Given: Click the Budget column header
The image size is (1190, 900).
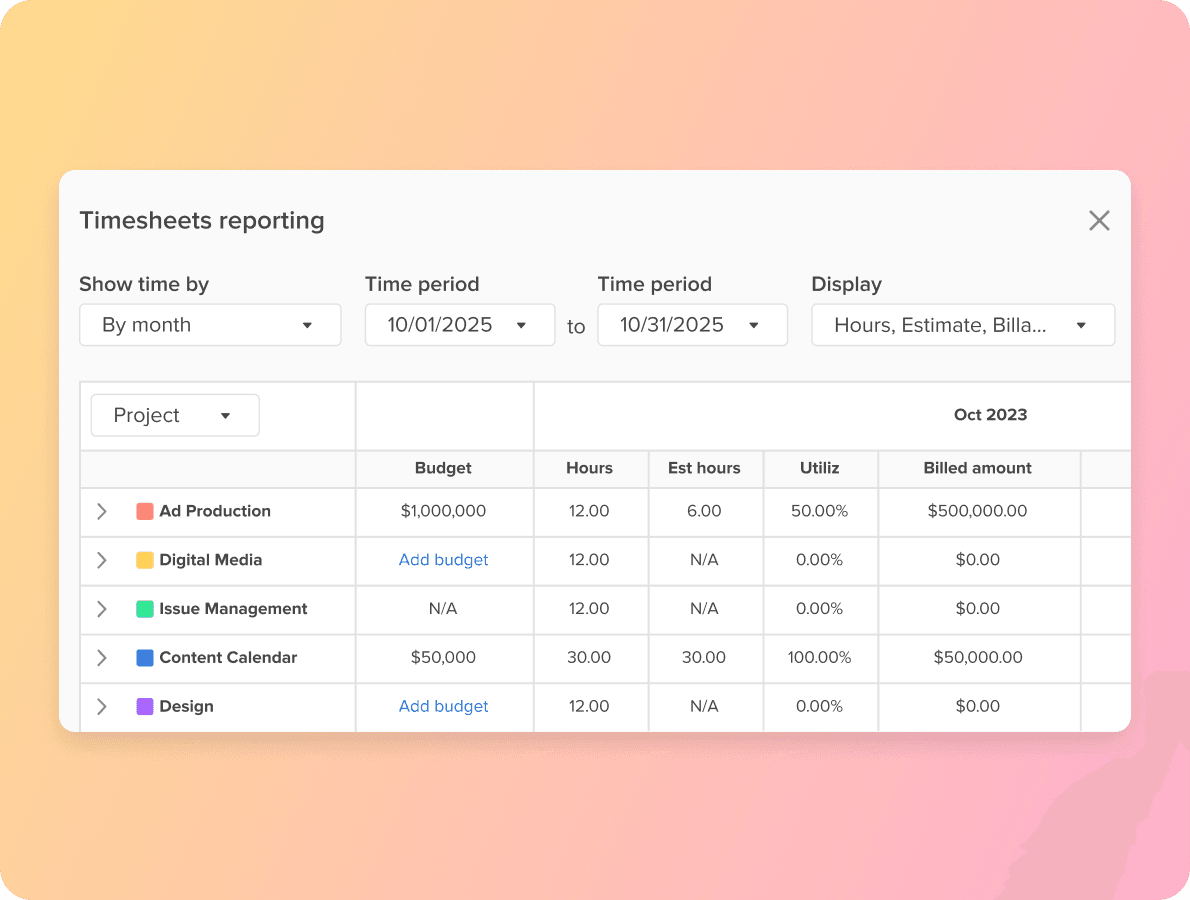Looking at the screenshot, I should 443,468.
